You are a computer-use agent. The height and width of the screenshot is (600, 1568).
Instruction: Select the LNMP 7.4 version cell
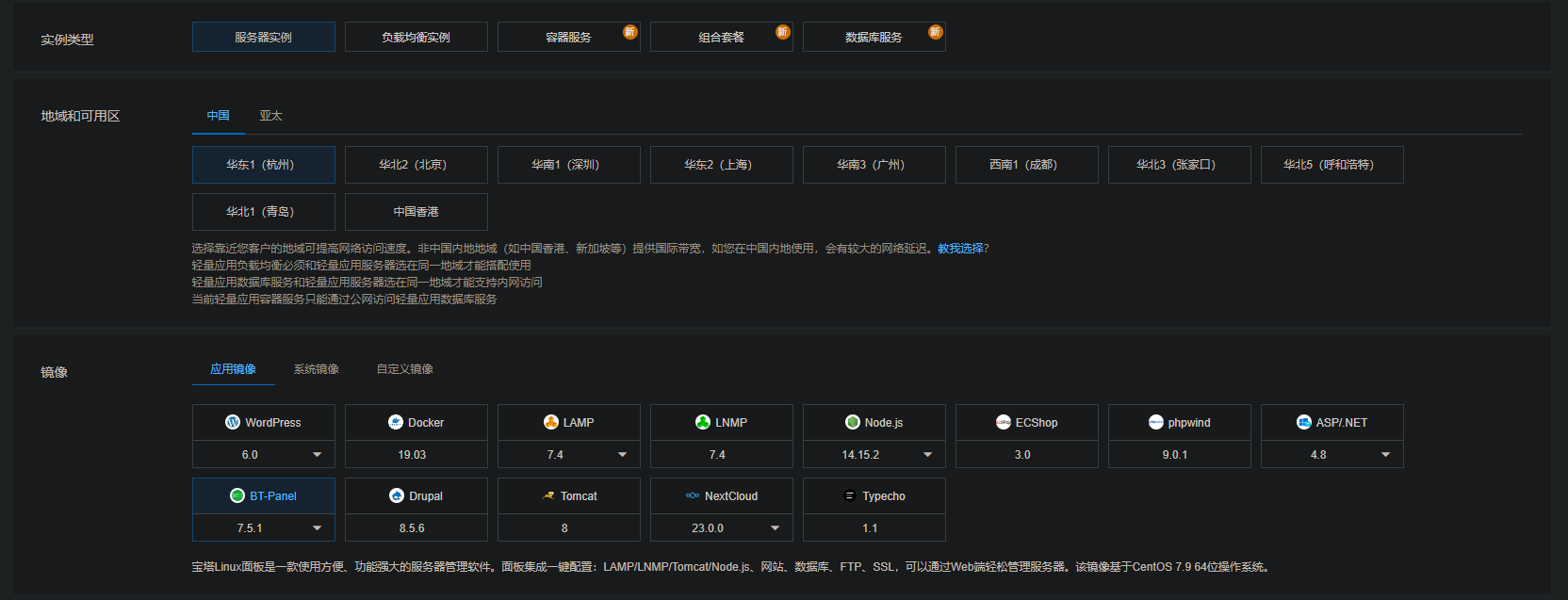(x=722, y=454)
